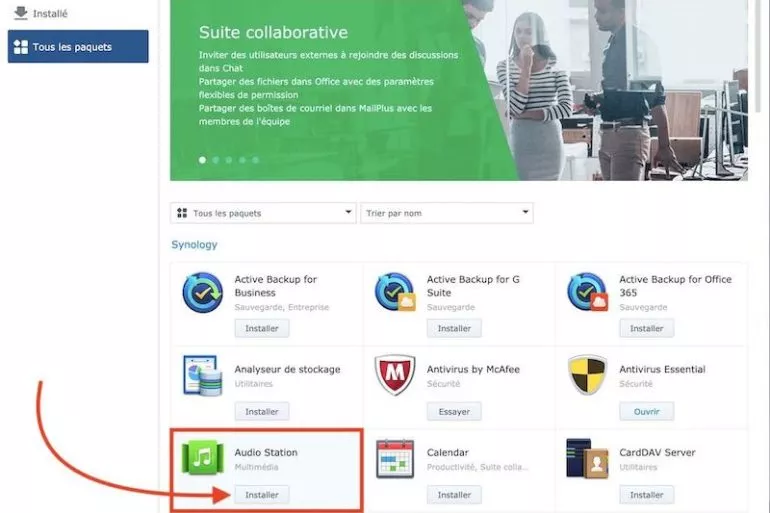770x513 pixels.
Task: Click the CardDAV Server title
Action: pos(657,452)
